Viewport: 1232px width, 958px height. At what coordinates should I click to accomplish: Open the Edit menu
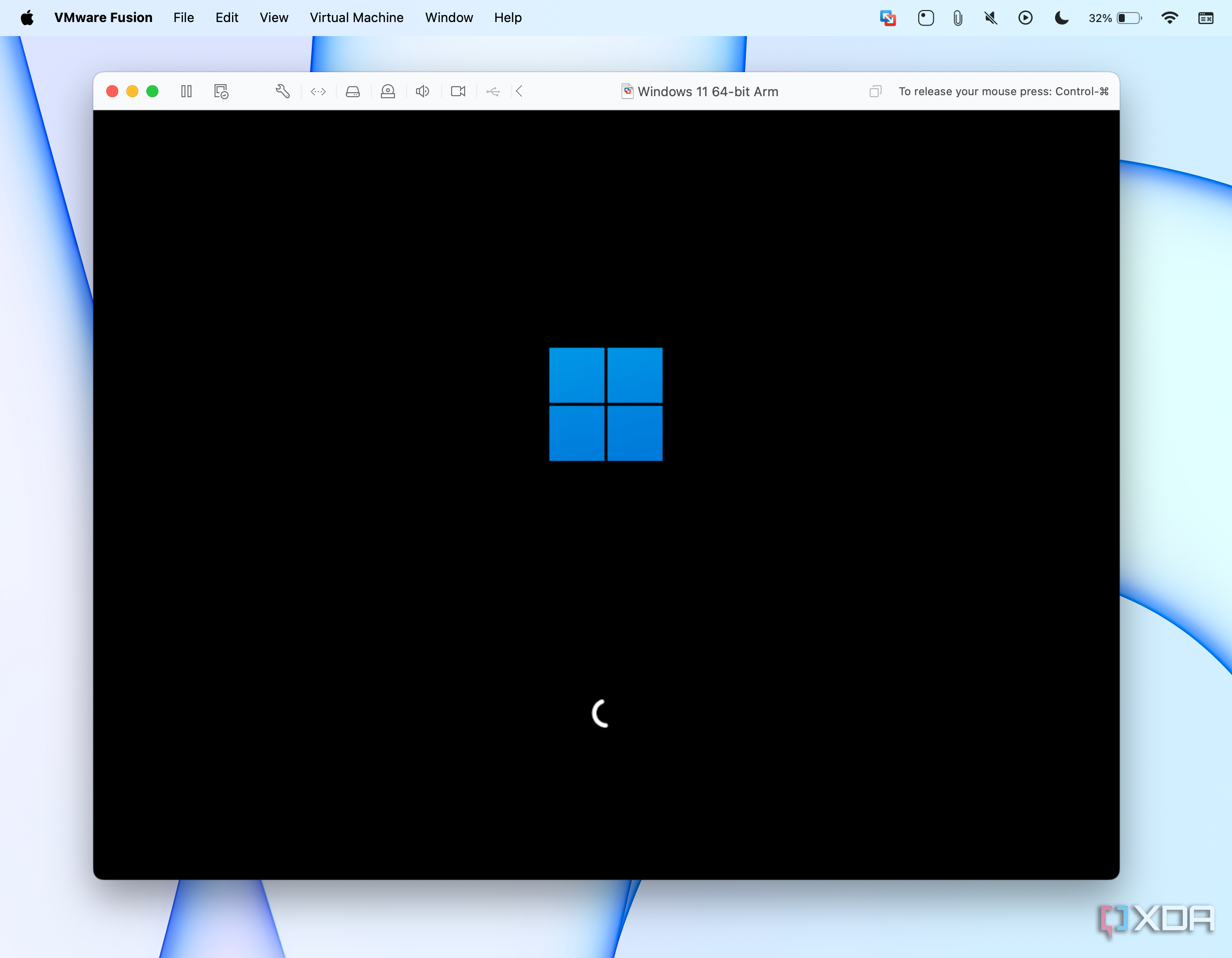tap(227, 18)
